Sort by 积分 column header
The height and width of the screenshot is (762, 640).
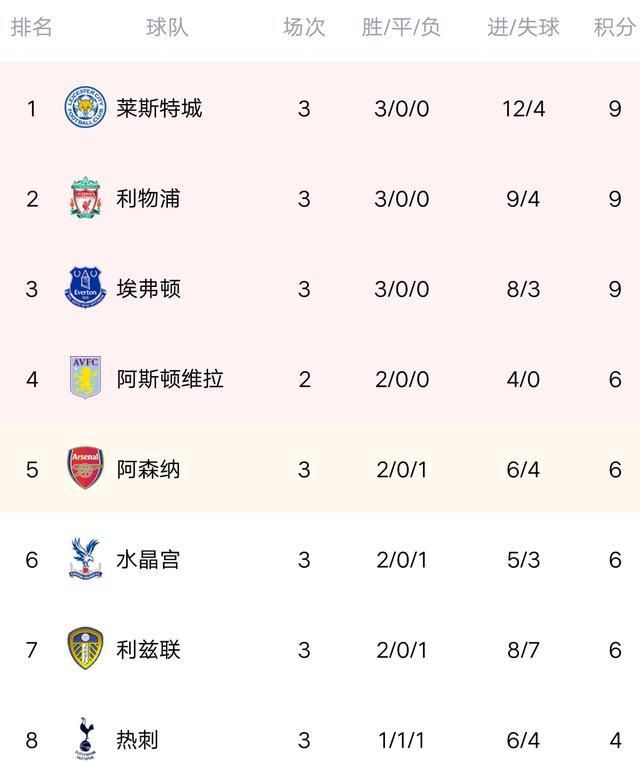pos(615,27)
